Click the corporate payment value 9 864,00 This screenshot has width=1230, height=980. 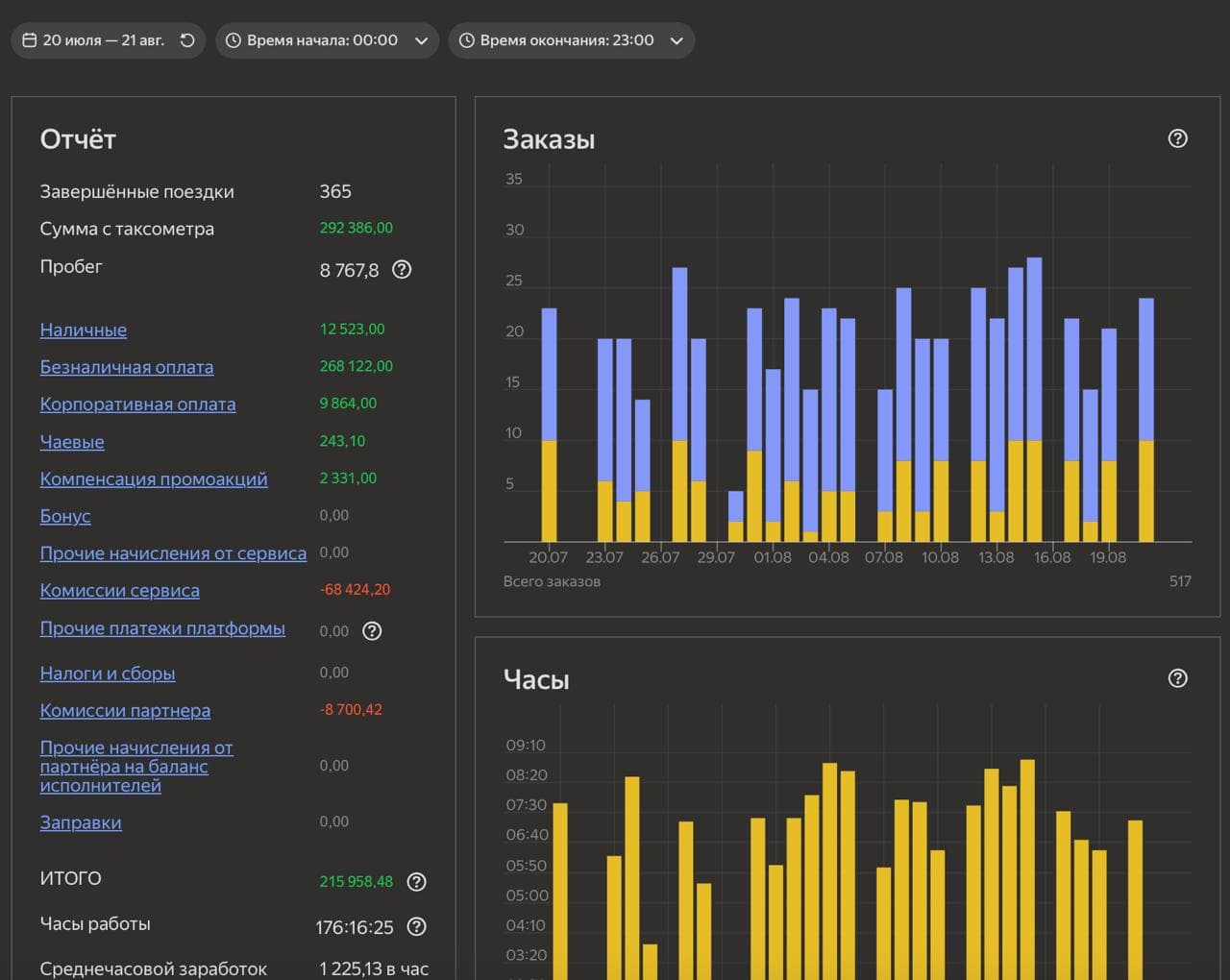pyautogui.click(x=348, y=404)
